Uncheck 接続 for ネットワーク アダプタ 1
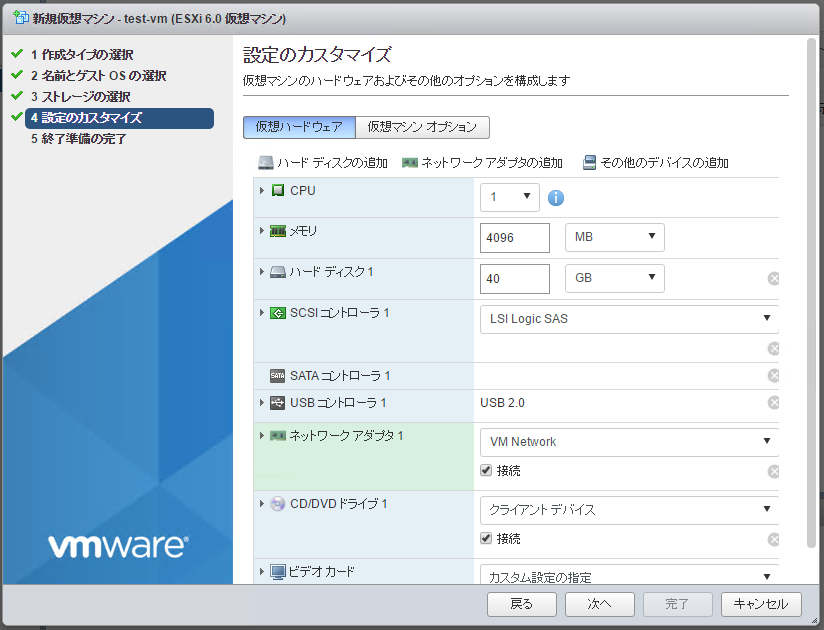824x630 pixels. point(485,470)
